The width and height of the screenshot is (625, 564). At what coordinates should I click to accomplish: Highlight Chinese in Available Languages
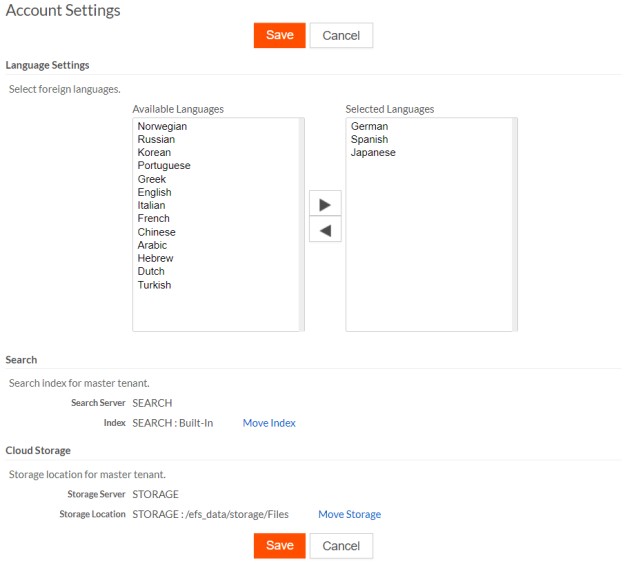point(156,232)
